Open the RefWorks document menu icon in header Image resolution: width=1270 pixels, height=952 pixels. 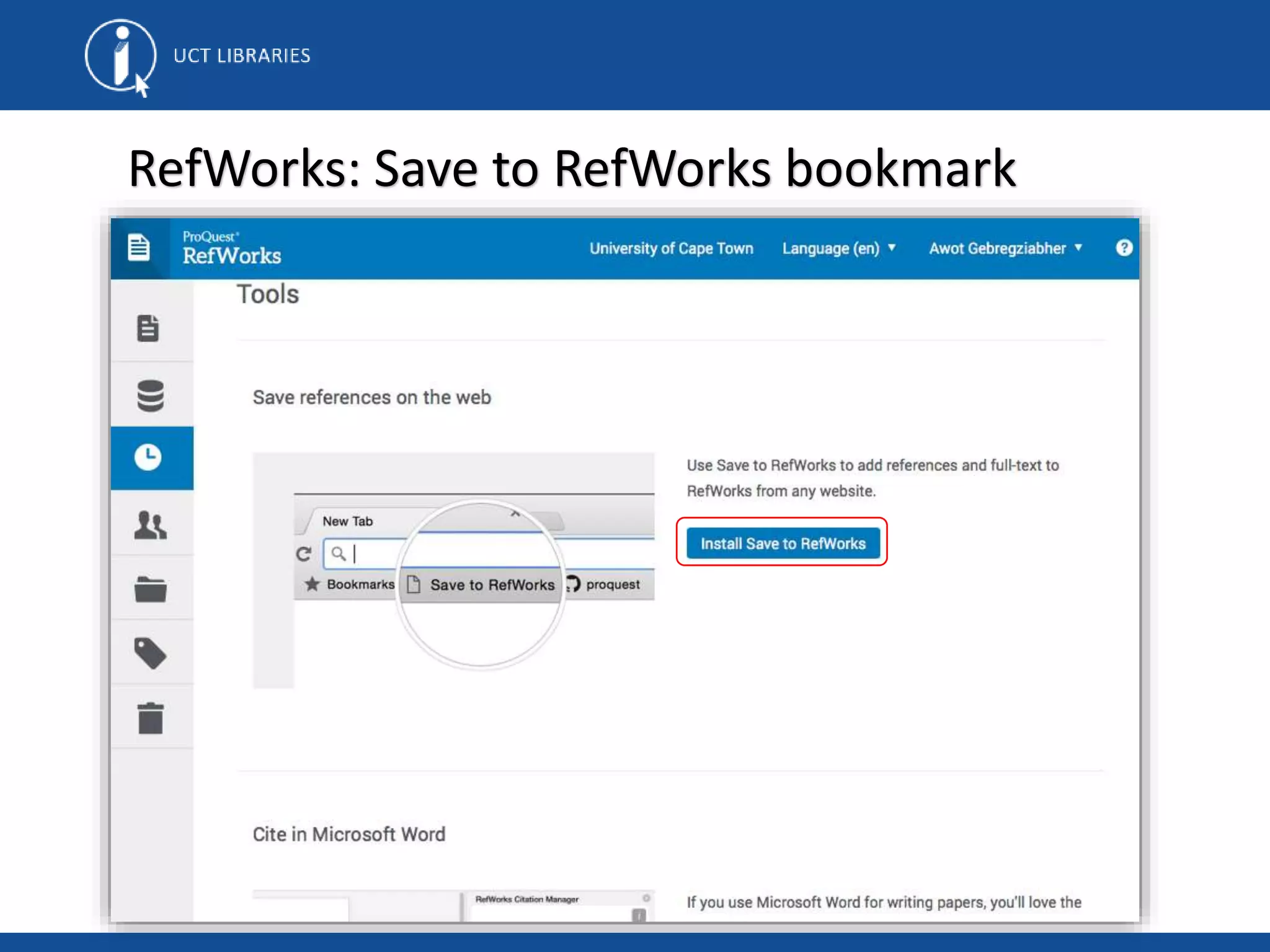click(x=139, y=248)
